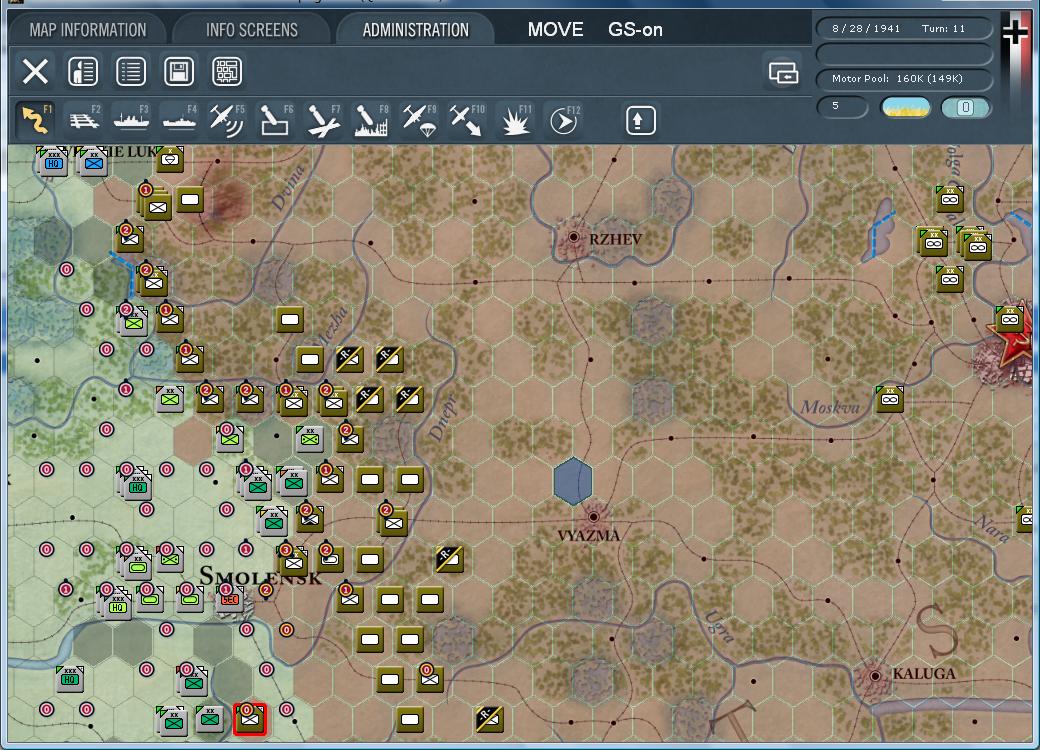Click the explosion icon (F11)
1040x750 pixels.
(515, 121)
